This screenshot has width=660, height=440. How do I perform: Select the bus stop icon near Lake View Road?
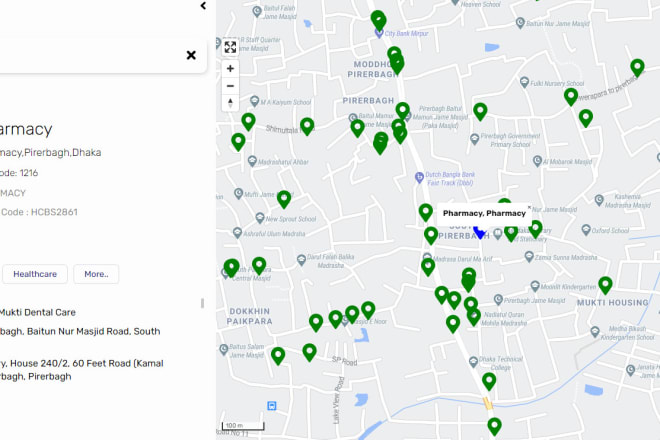click(272, 406)
